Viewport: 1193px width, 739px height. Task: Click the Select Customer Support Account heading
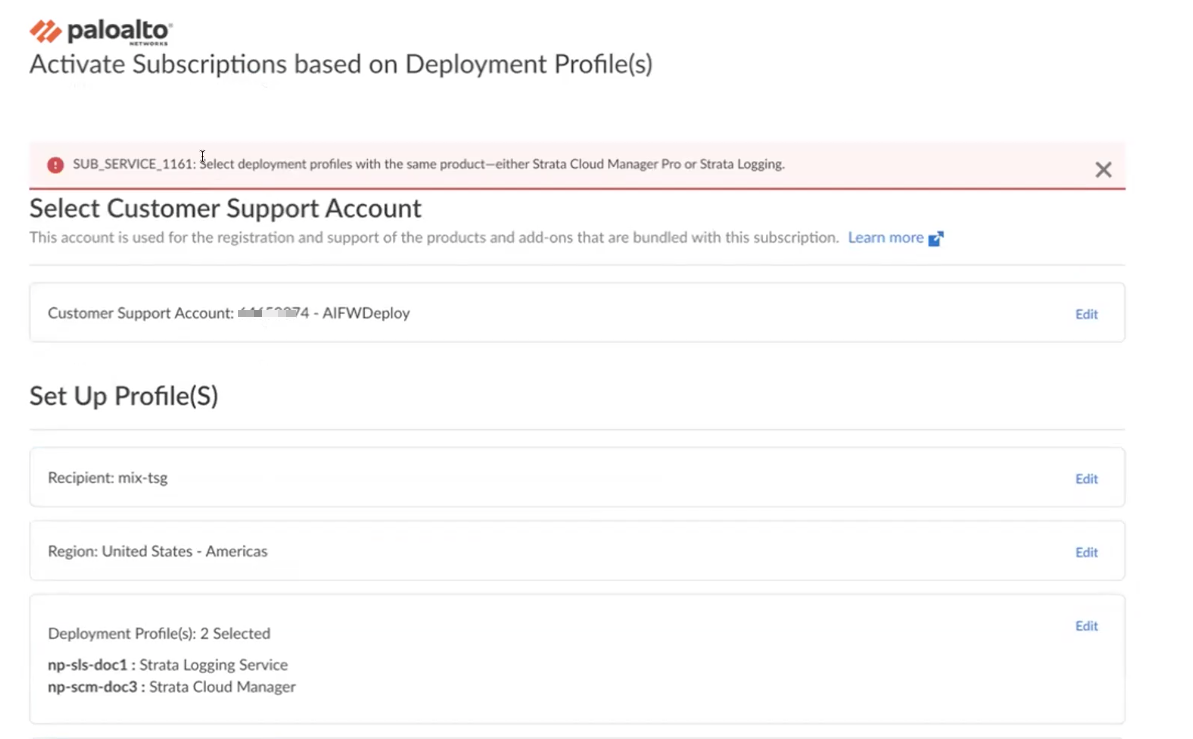[225, 208]
